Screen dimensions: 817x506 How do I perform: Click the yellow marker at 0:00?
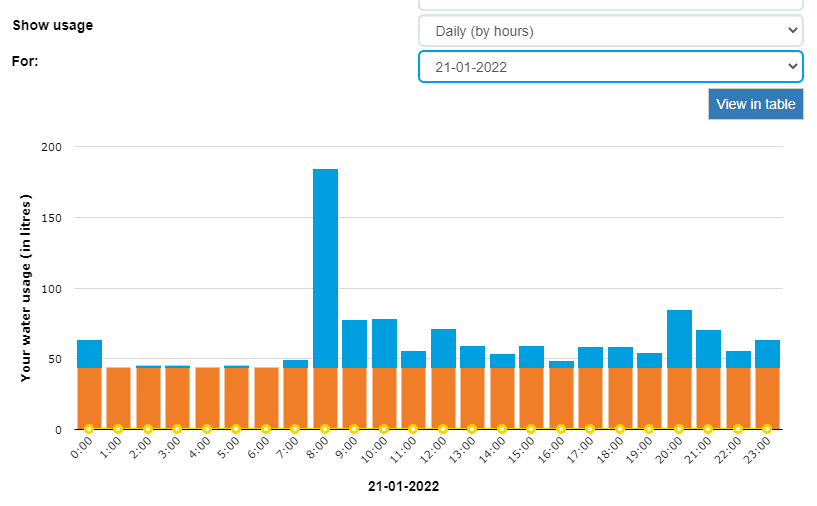click(x=89, y=429)
